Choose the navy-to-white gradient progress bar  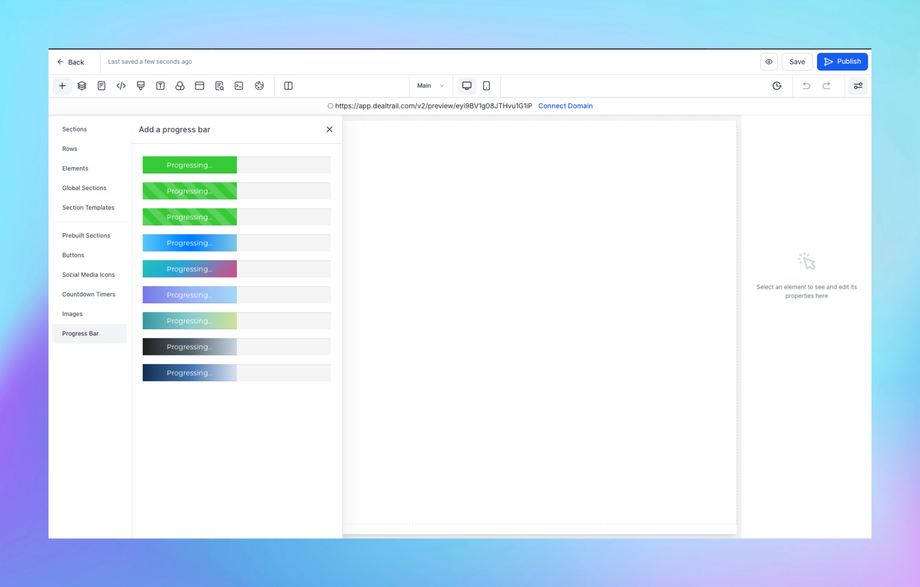click(236, 373)
